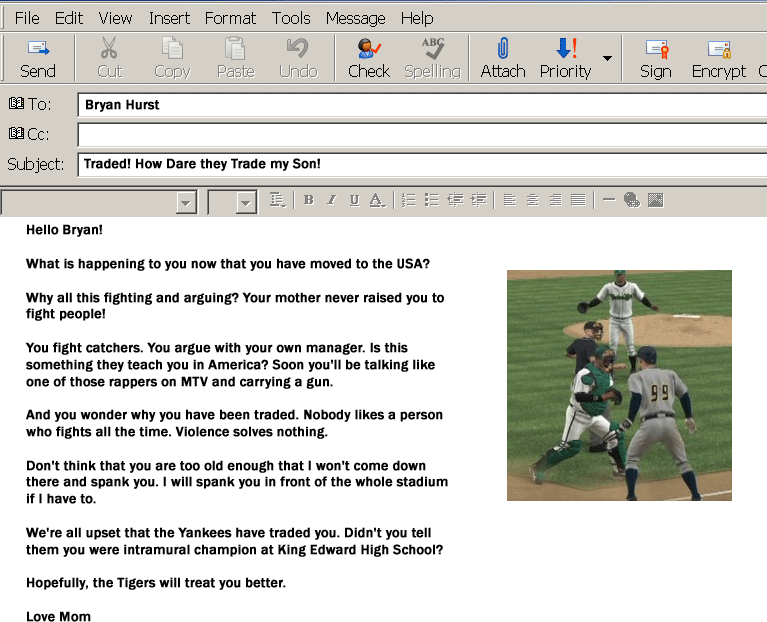Screen dimensions: 767x622
Task: Open the Message menu
Action: coord(355,18)
